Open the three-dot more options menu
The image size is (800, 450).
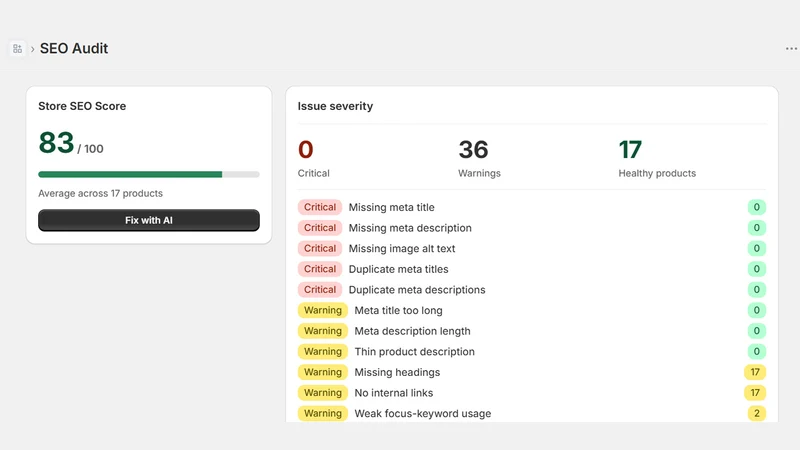791,48
